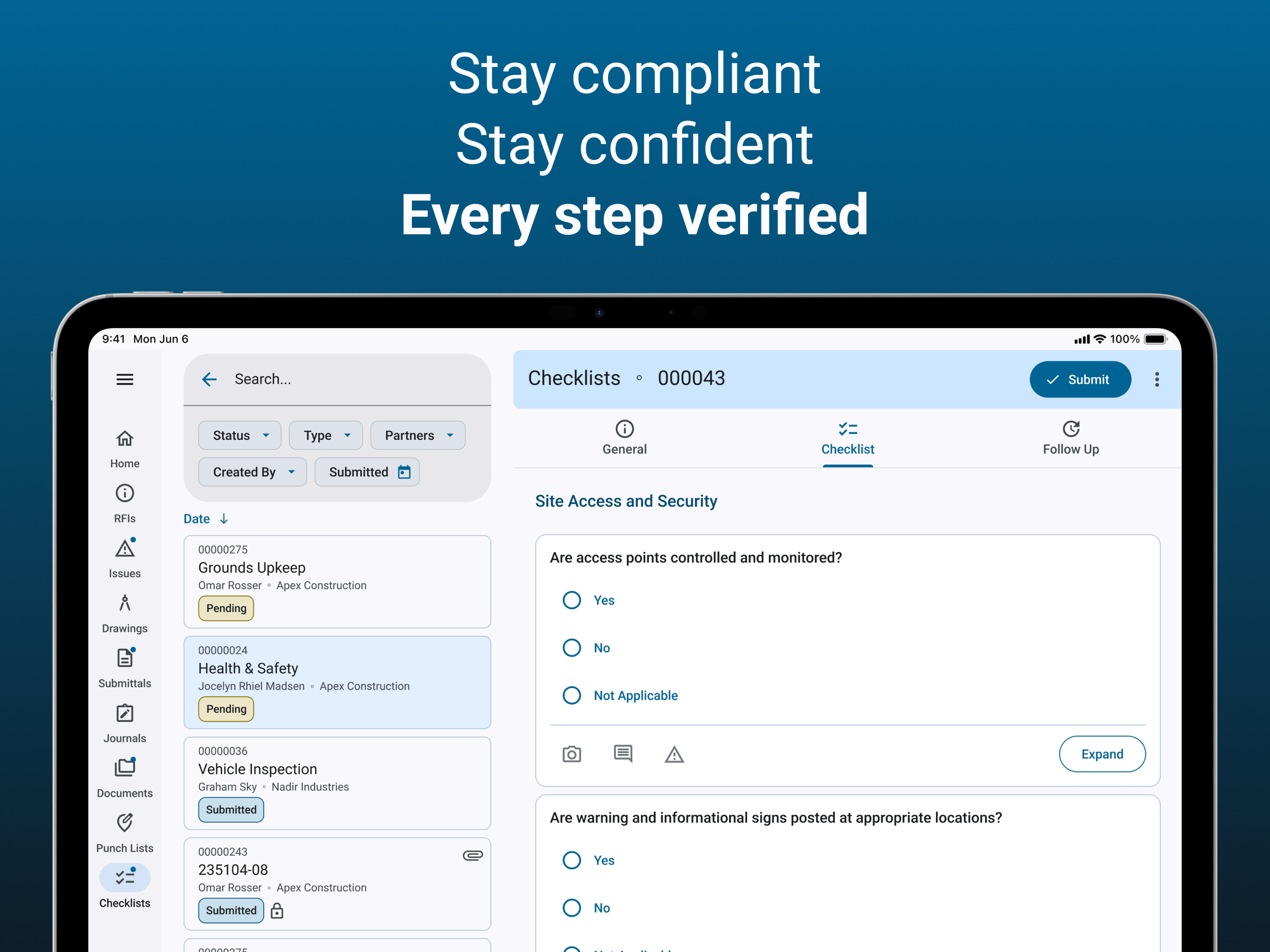
Task: Open the navigation hamburger menu
Action: pyautogui.click(x=125, y=379)
